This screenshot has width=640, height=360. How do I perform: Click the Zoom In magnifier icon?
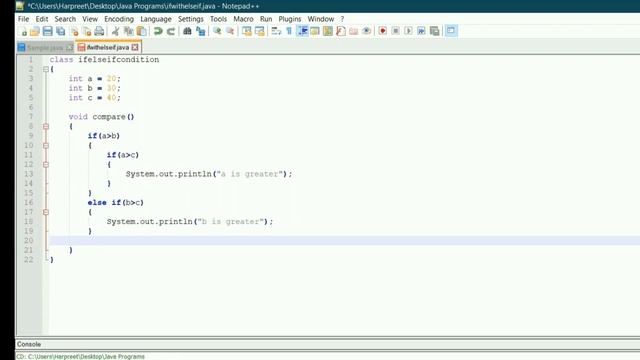click(217, 31)
